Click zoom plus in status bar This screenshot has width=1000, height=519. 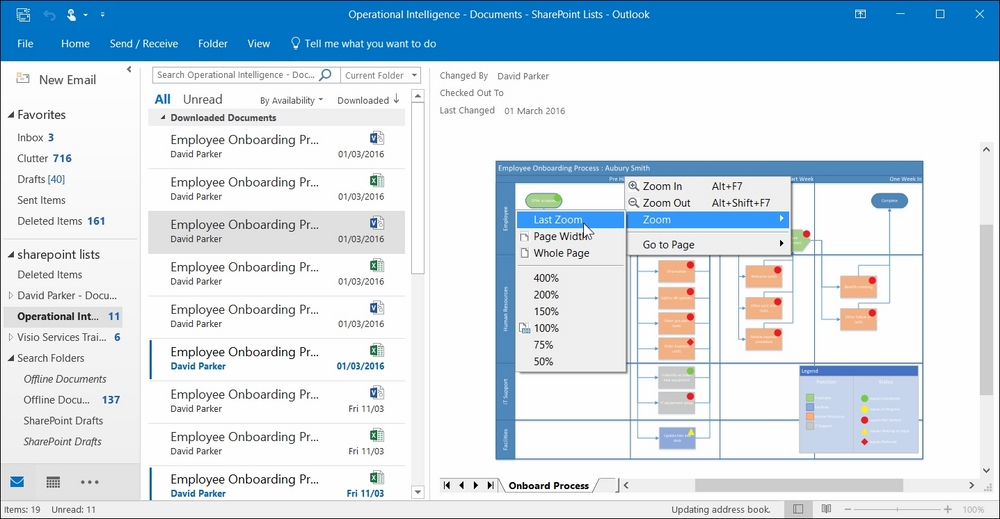pos(948,509)
